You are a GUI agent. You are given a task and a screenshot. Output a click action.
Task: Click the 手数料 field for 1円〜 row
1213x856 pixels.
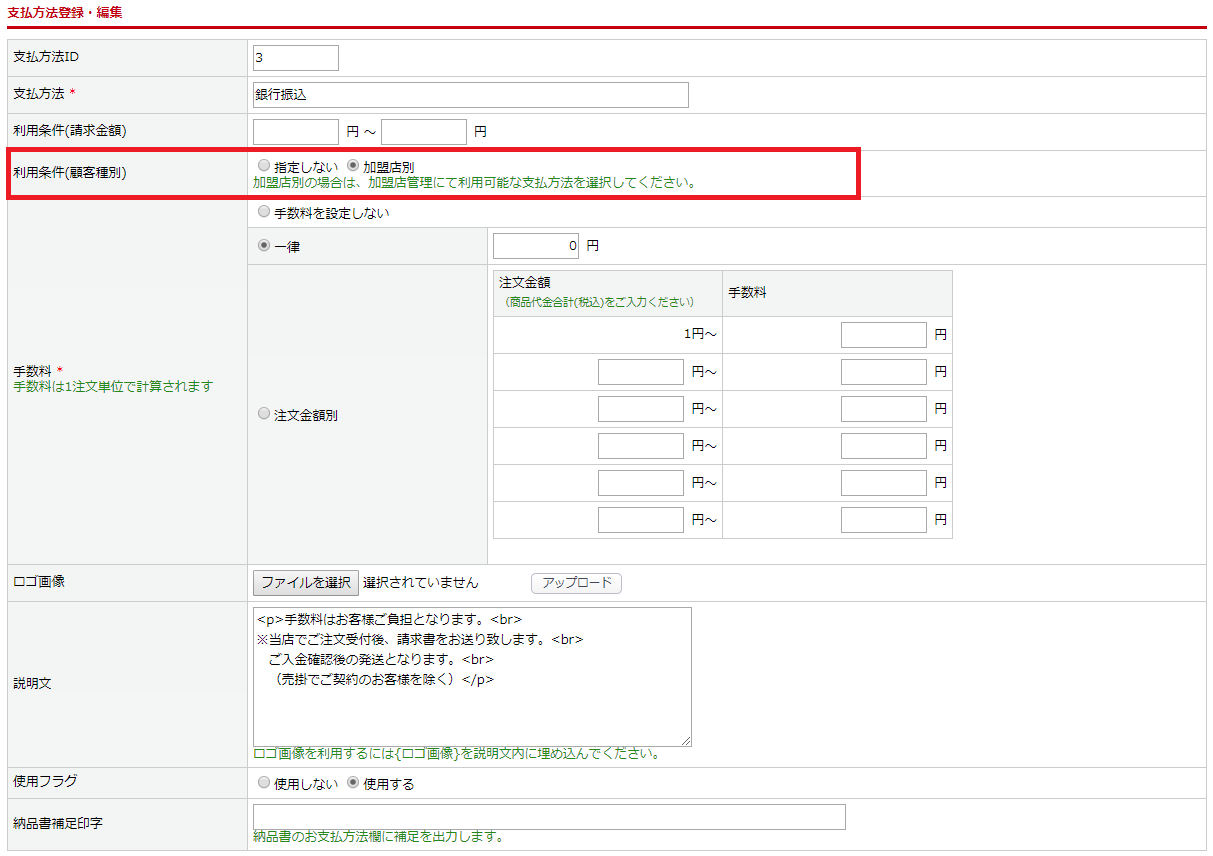pos(883,335)
